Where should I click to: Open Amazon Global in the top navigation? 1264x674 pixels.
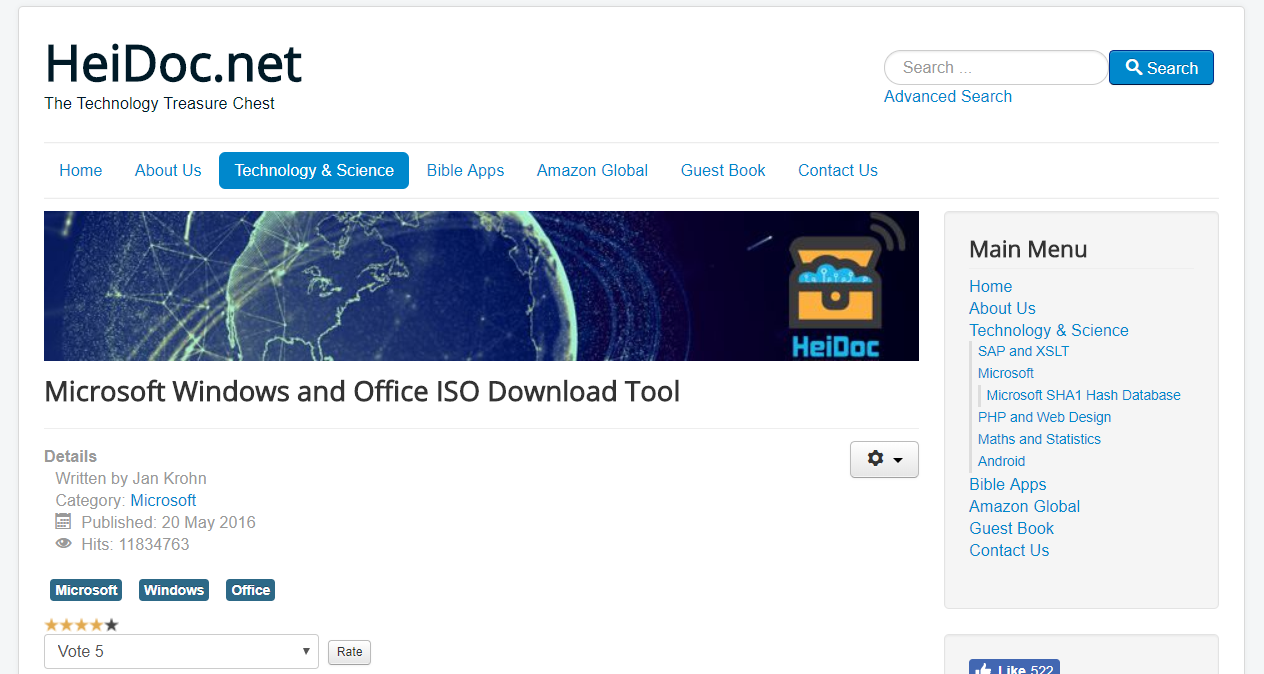[592, 170]
